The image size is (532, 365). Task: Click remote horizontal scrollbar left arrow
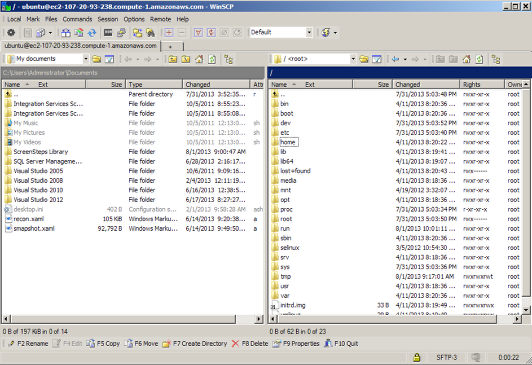tap(272, 319)
